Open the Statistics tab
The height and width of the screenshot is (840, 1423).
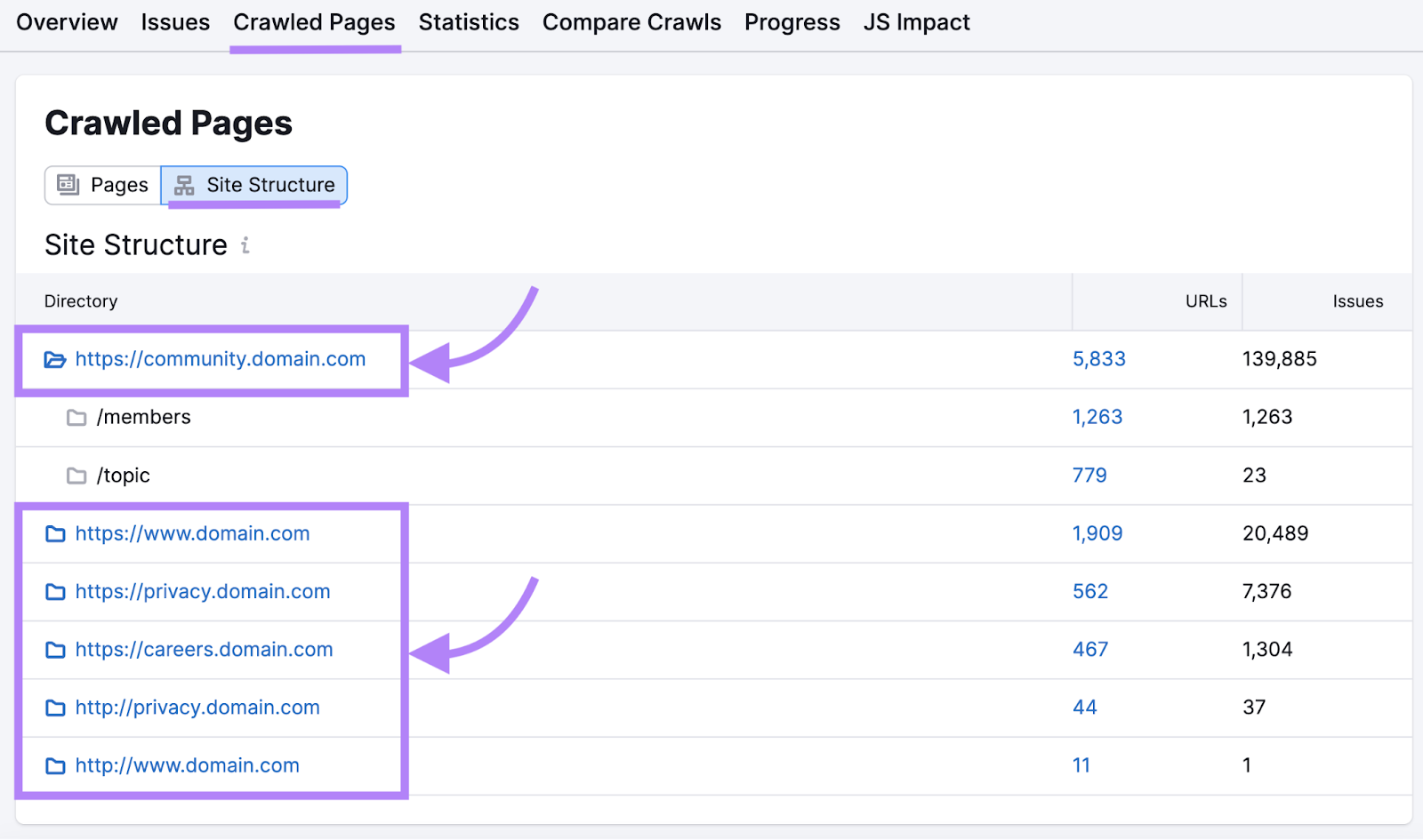(469, 22)
